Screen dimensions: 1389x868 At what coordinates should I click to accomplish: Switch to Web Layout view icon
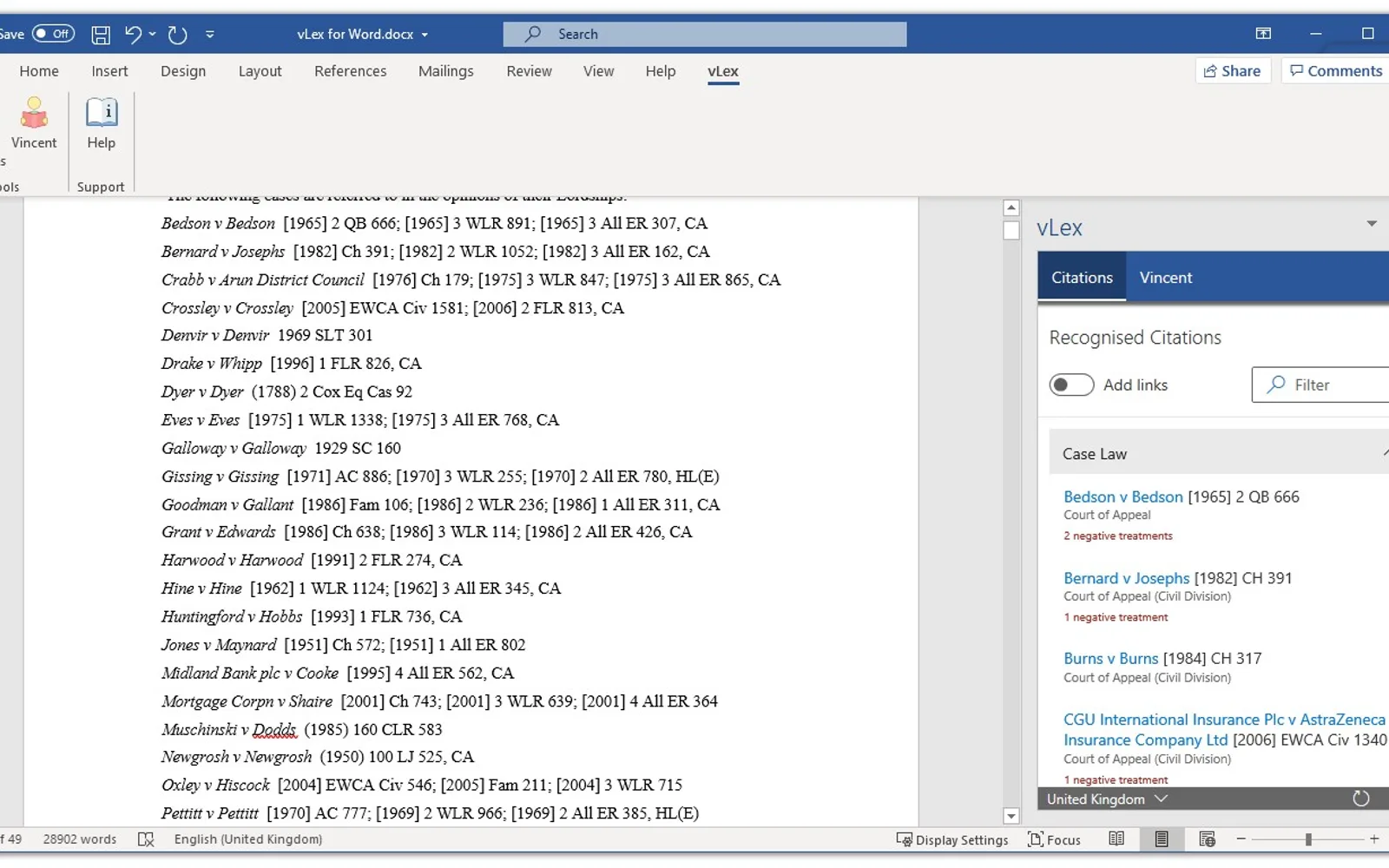(1207, 838)
